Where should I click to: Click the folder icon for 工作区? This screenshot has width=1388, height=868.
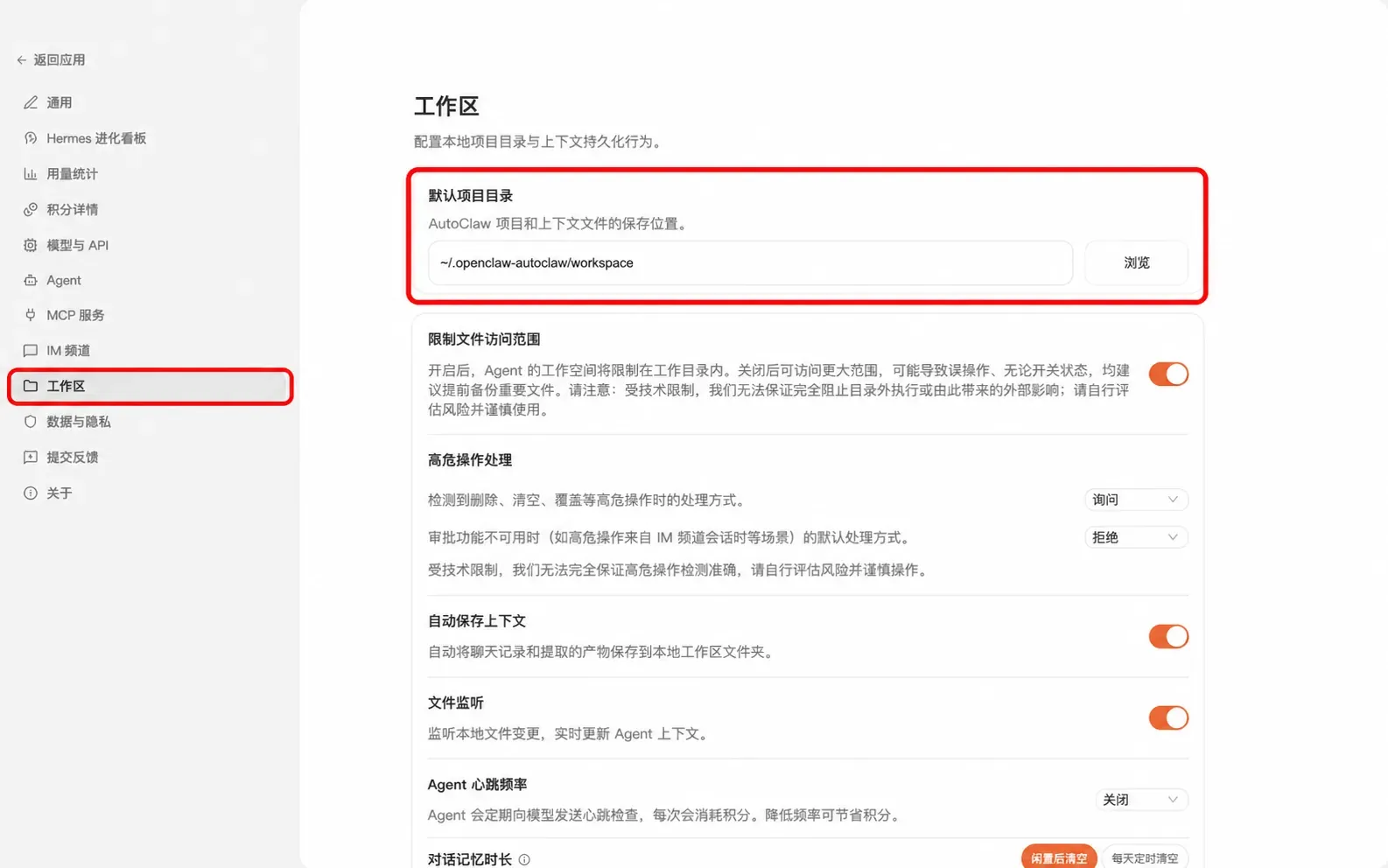pos(31,386)
